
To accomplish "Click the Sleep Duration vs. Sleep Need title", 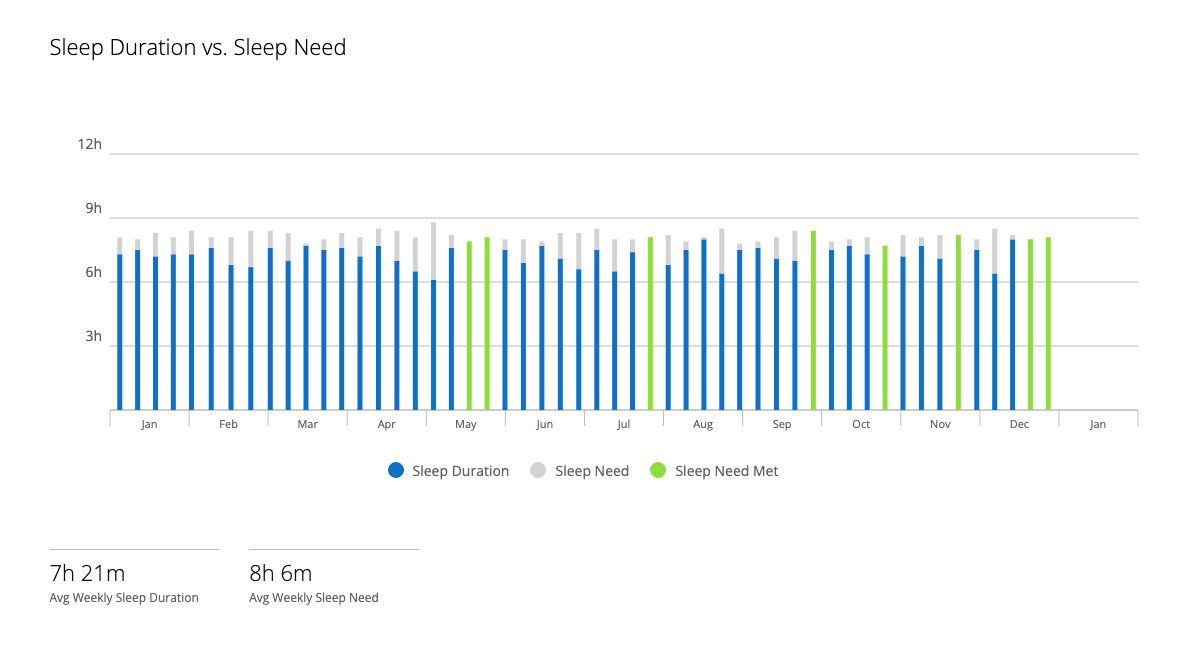I will (198, 48).
